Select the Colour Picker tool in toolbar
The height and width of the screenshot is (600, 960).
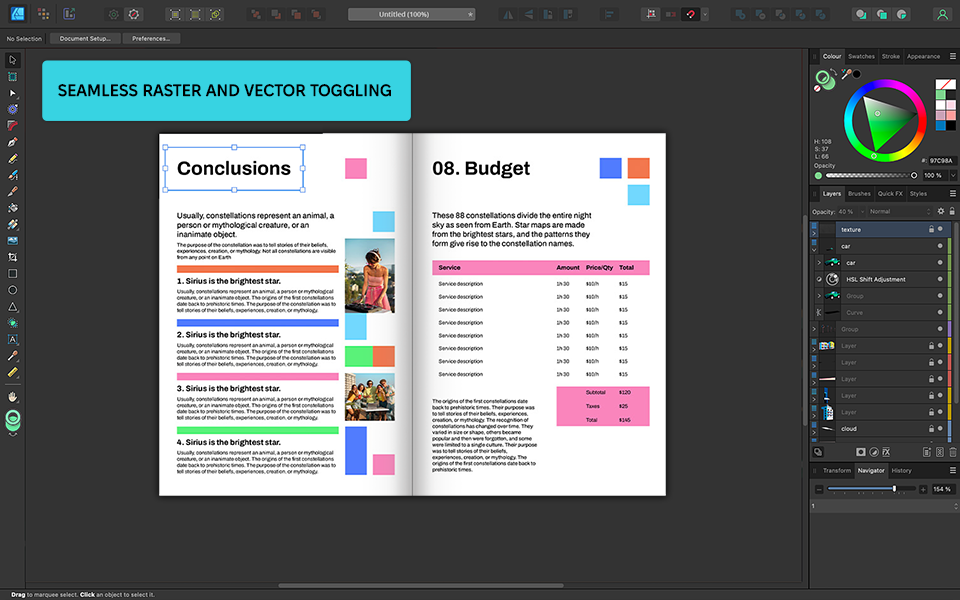(12, 356)
